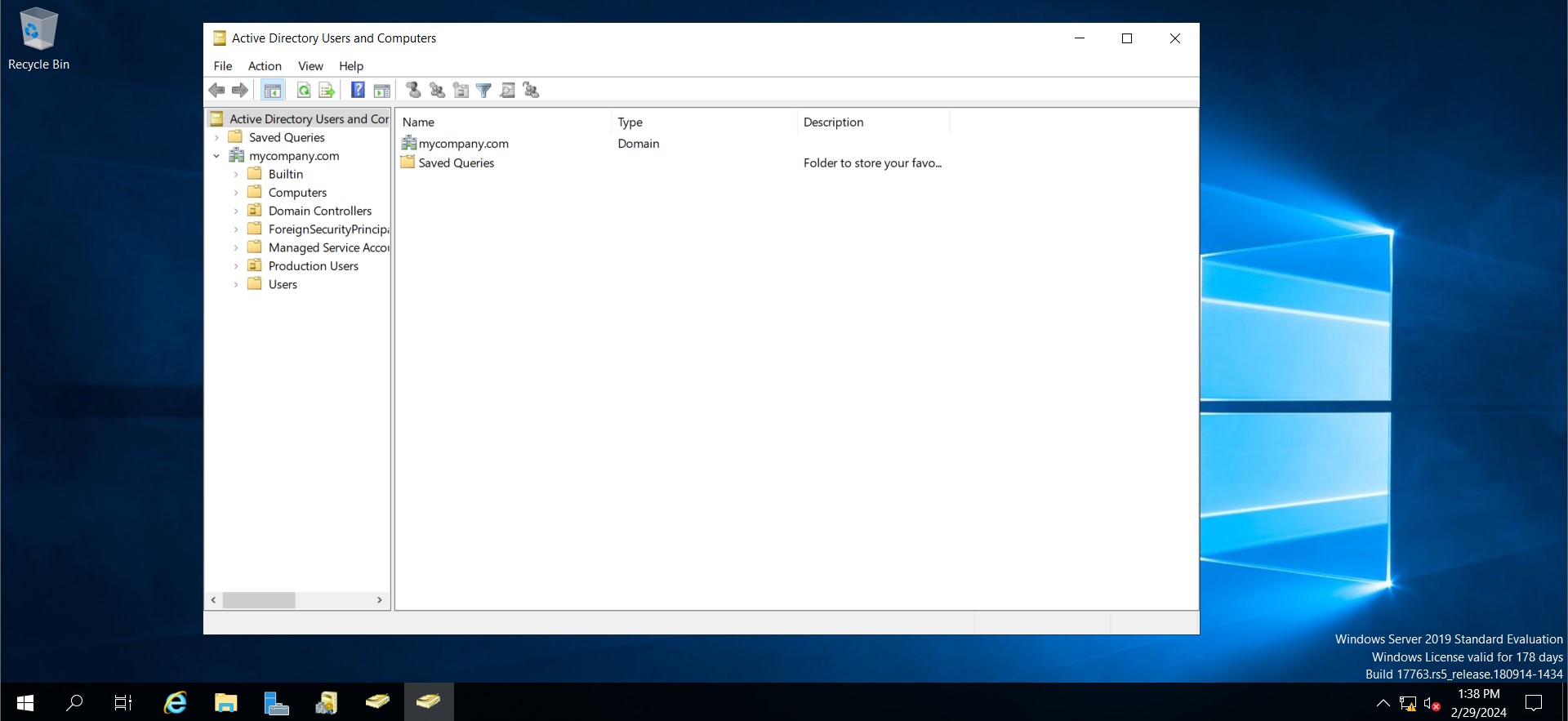
Task: Open the View menu
Action: tap(310, 66)
